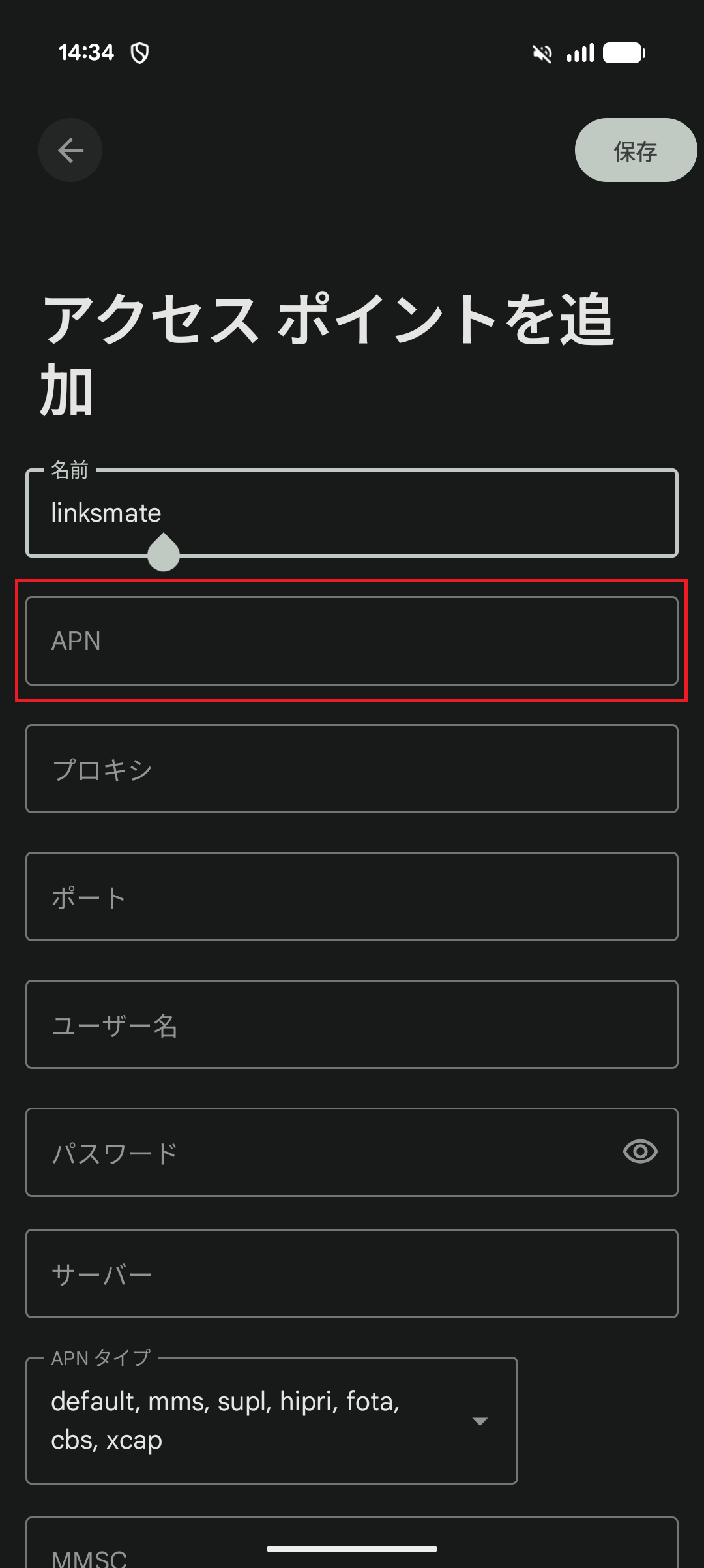Click the shield icon next to the clock
704x1568 pixels.
pyautogui.click(x=139, y=52)
